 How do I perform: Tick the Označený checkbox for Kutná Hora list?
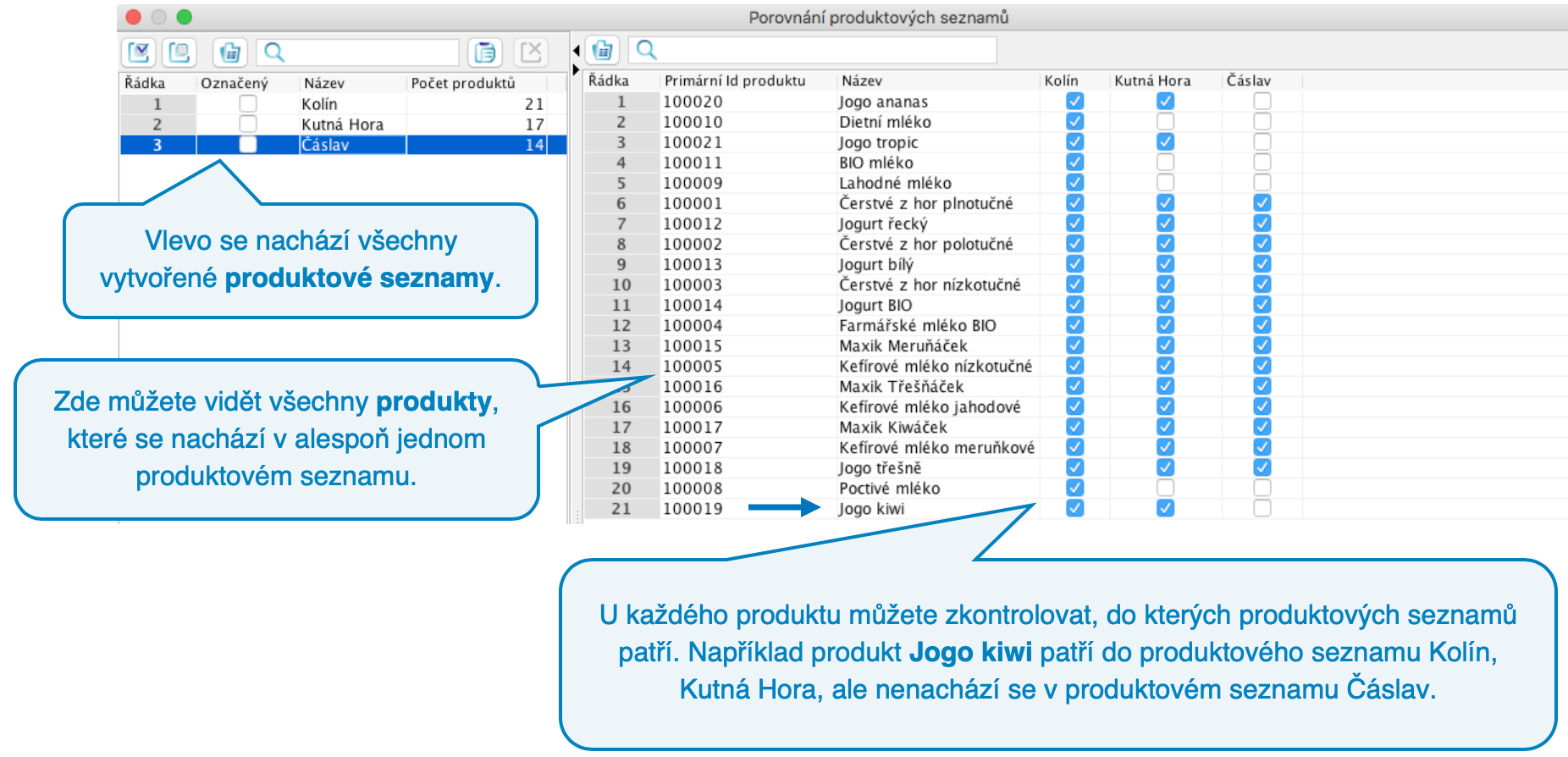pos(248,124)
